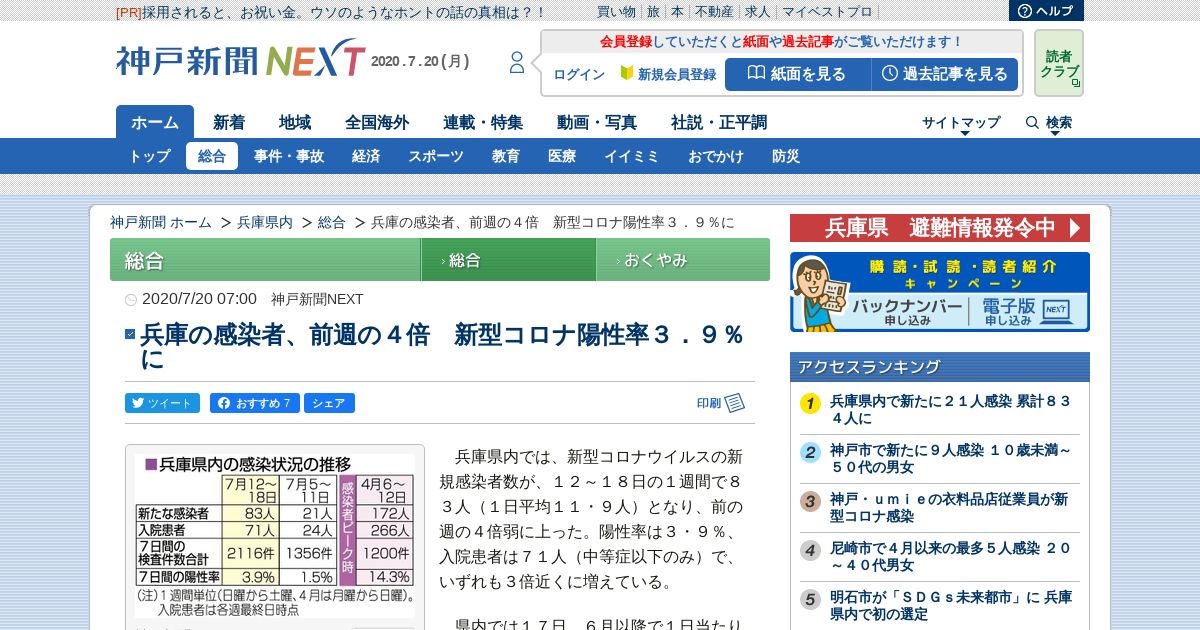Click おくやみ section tab
The image size is (1200, 630).
(x=683, y=260)
